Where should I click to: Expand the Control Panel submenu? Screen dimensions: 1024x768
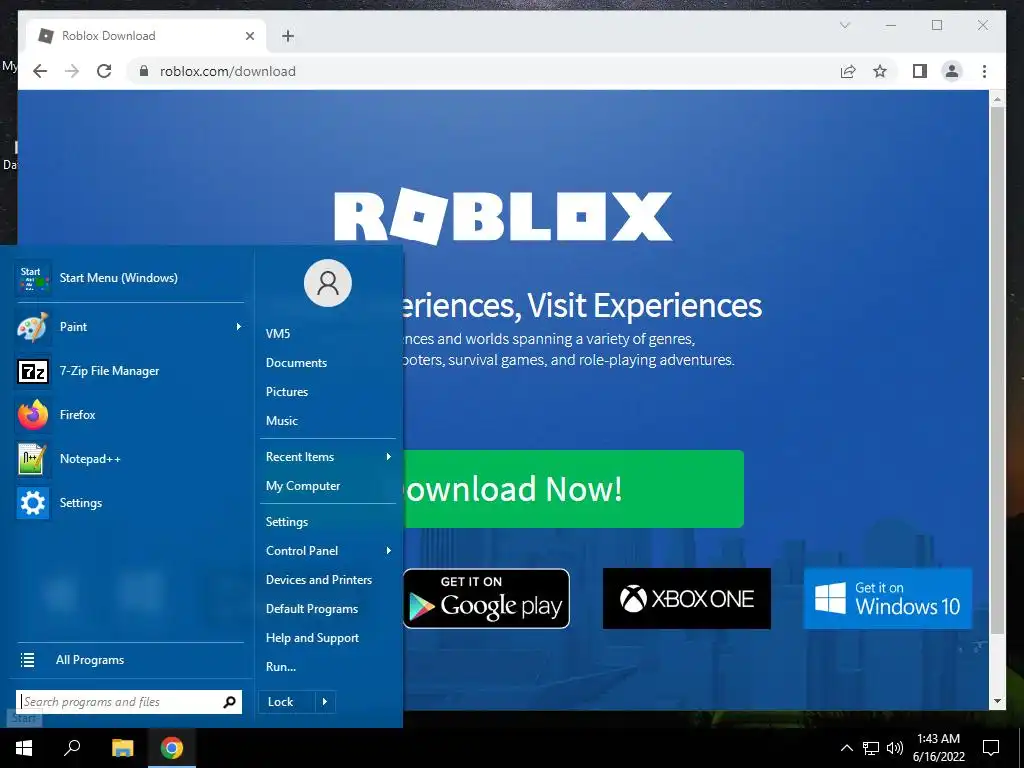click(389, 551)
